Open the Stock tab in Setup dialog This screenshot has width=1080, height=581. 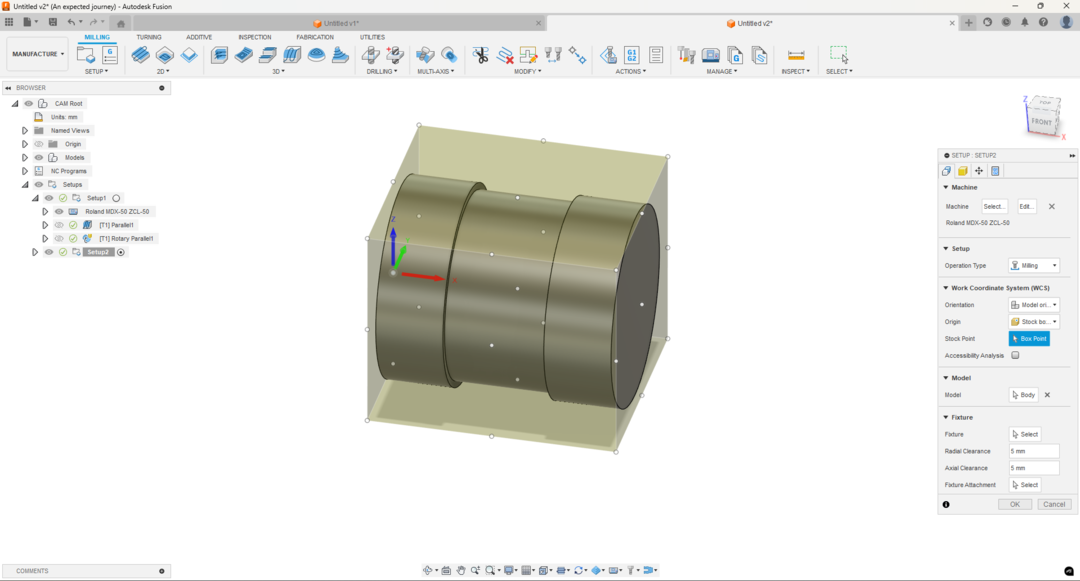[962, 171]
